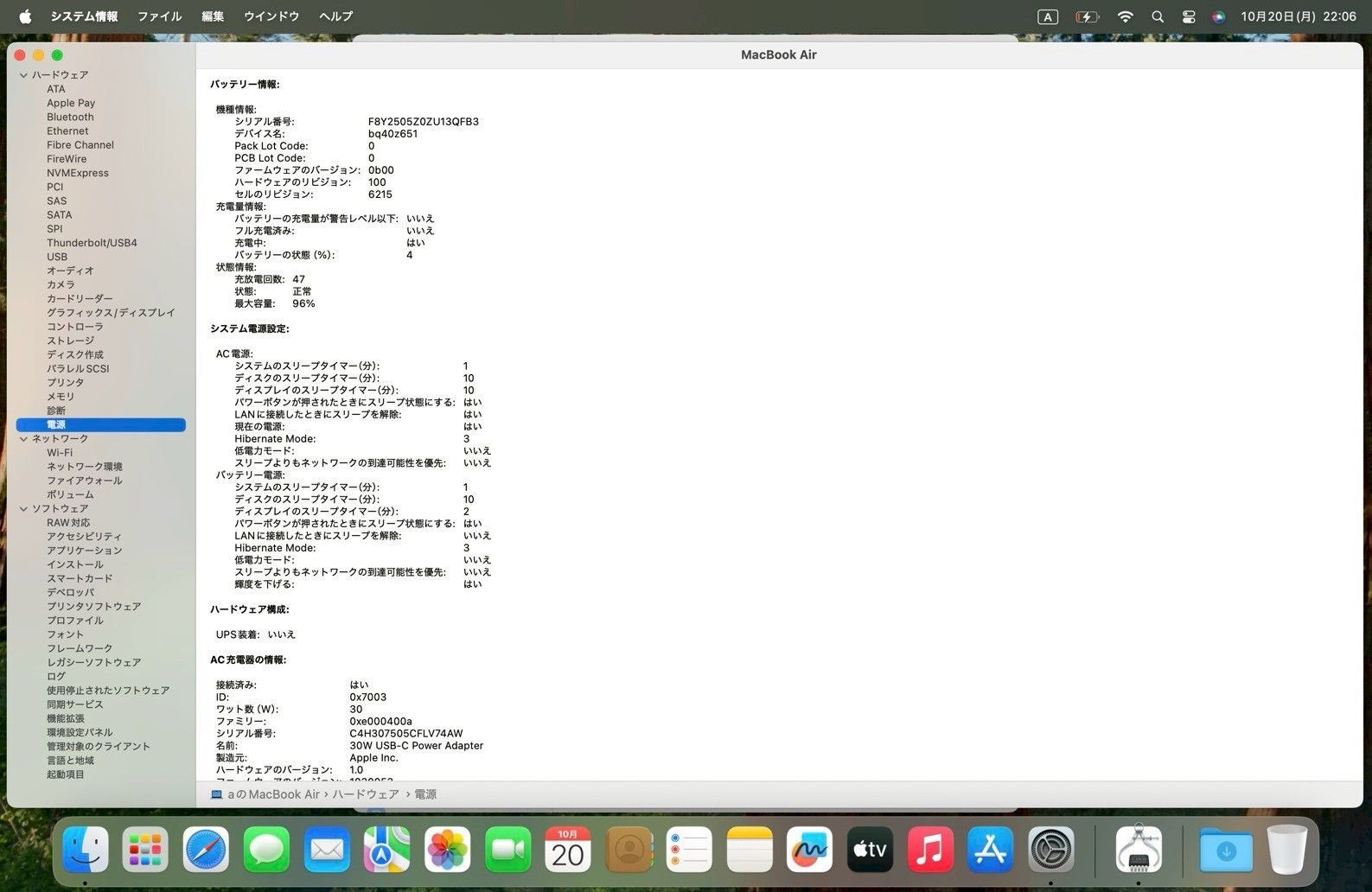This screenshot has width=1372, height=892.
Task: Select Thunderbolt/USB4 in the sidebar
Action: 92,243
